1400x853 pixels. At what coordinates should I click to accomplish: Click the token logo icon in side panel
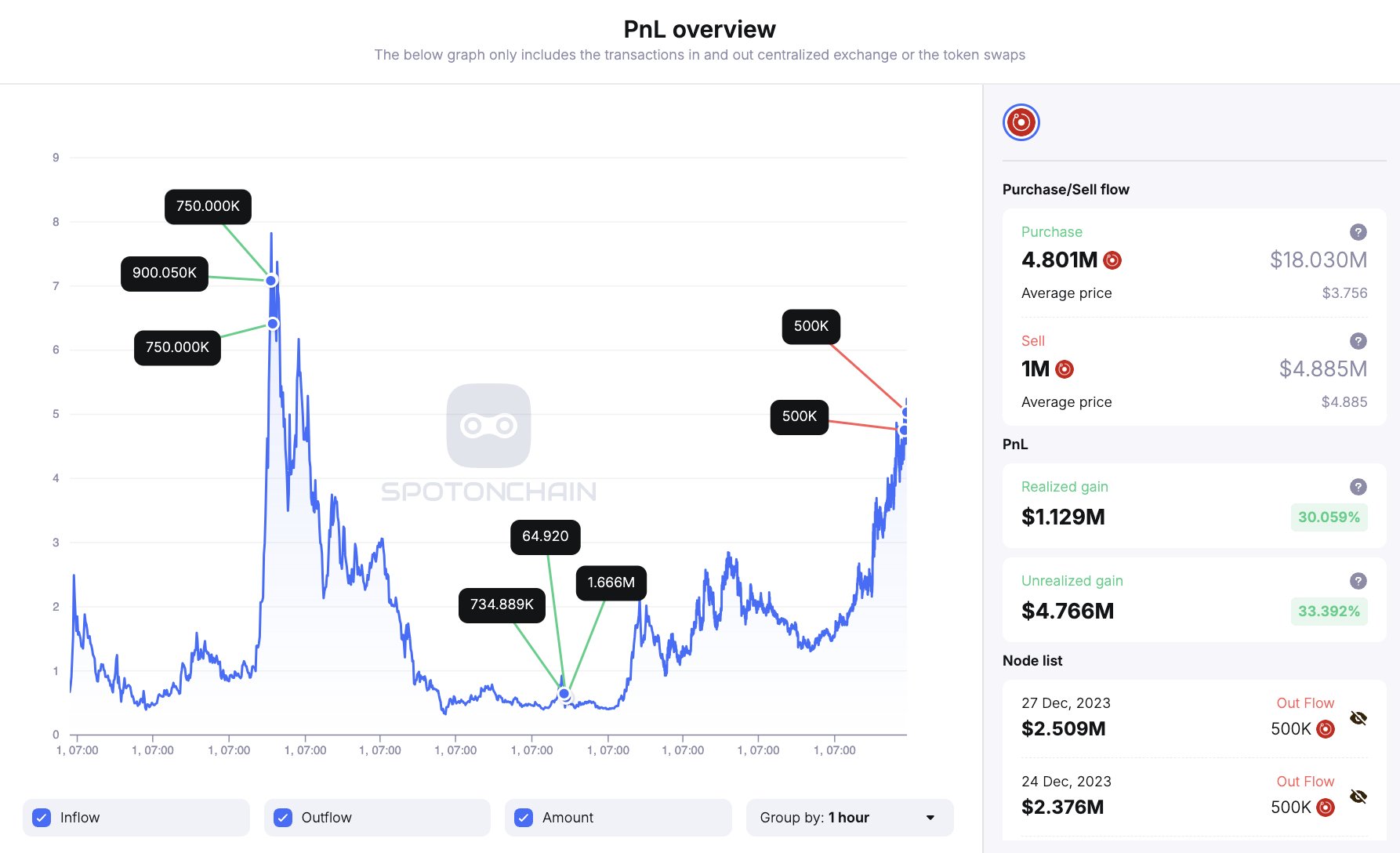pyautogui.click(x=1021, y=122)
